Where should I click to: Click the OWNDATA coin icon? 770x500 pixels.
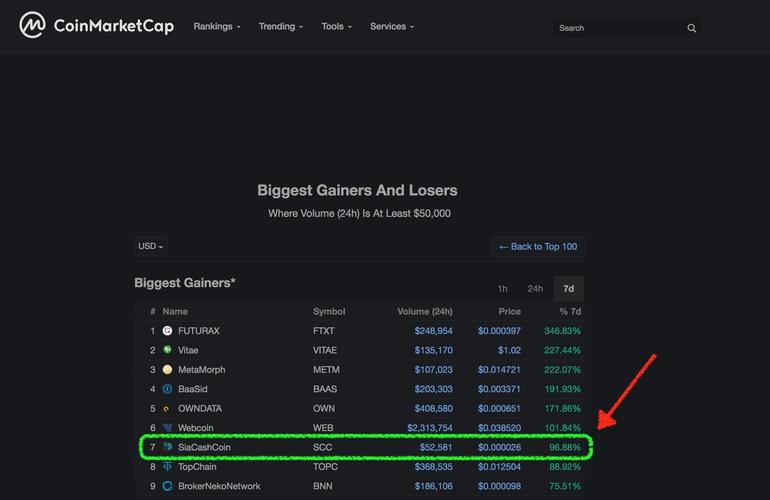point(167,409)
